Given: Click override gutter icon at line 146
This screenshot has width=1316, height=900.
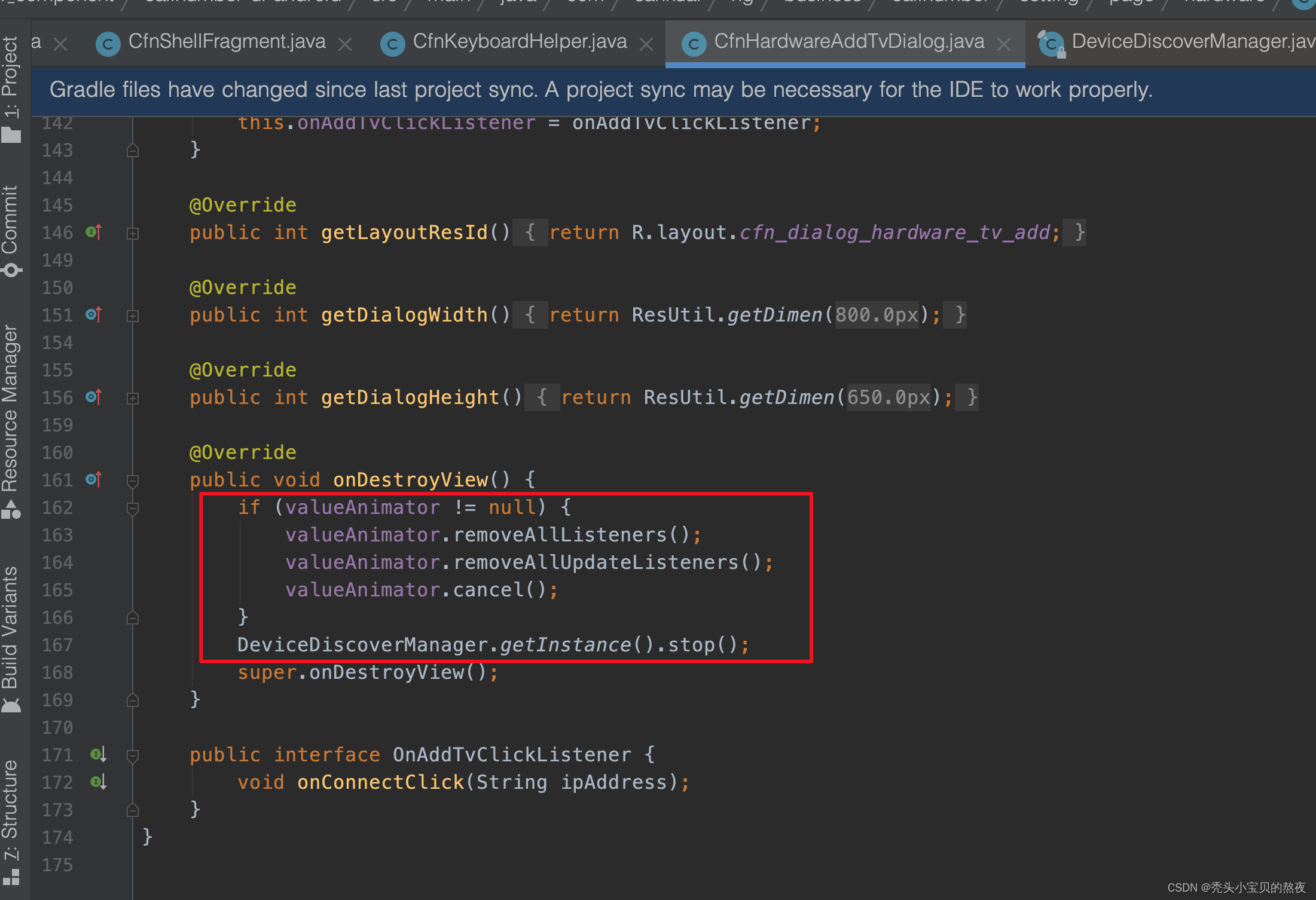Looking at the screenshot, I should point(93,232).
